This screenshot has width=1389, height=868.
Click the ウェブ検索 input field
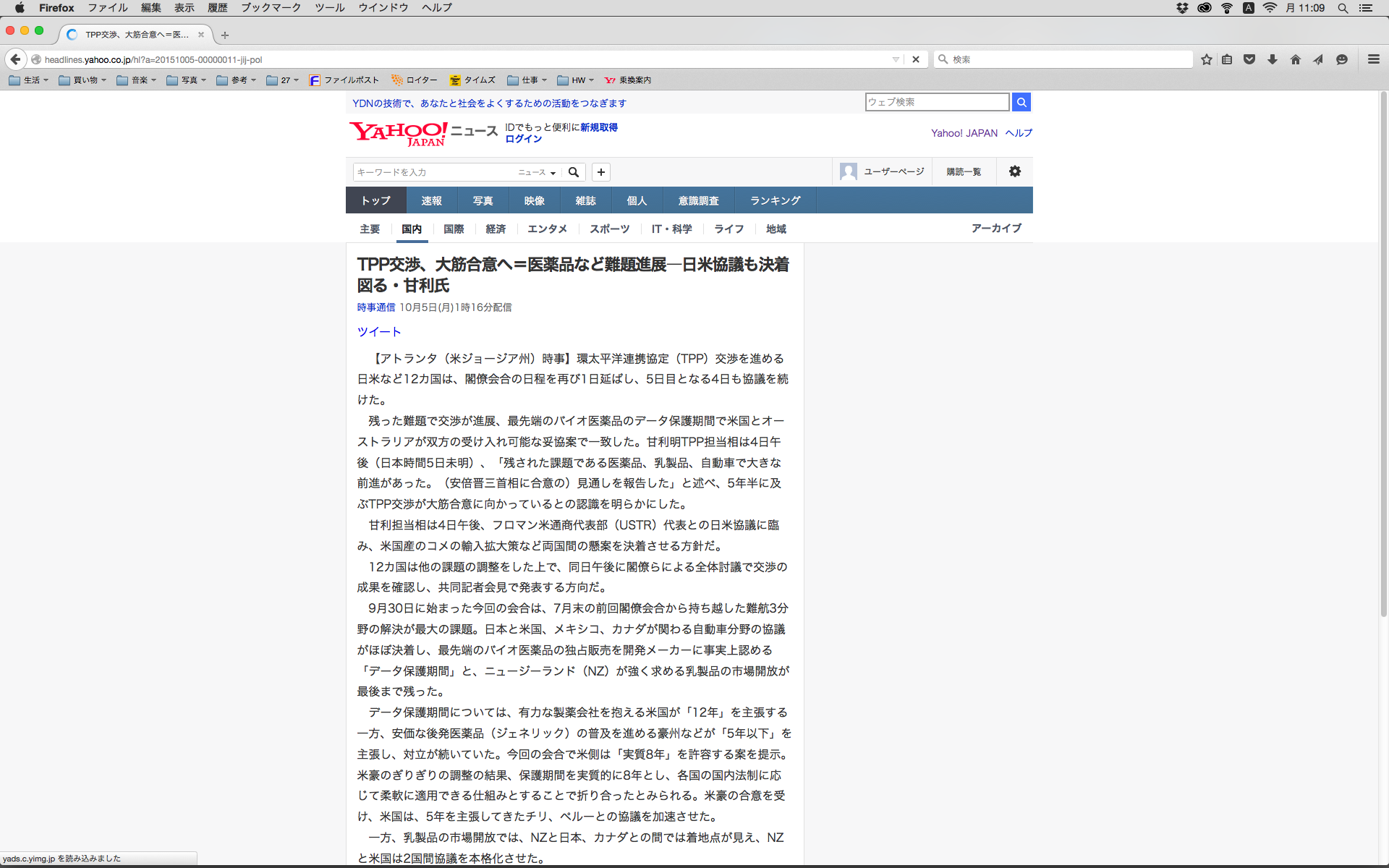pyautogui.click(x=937, y=102)
